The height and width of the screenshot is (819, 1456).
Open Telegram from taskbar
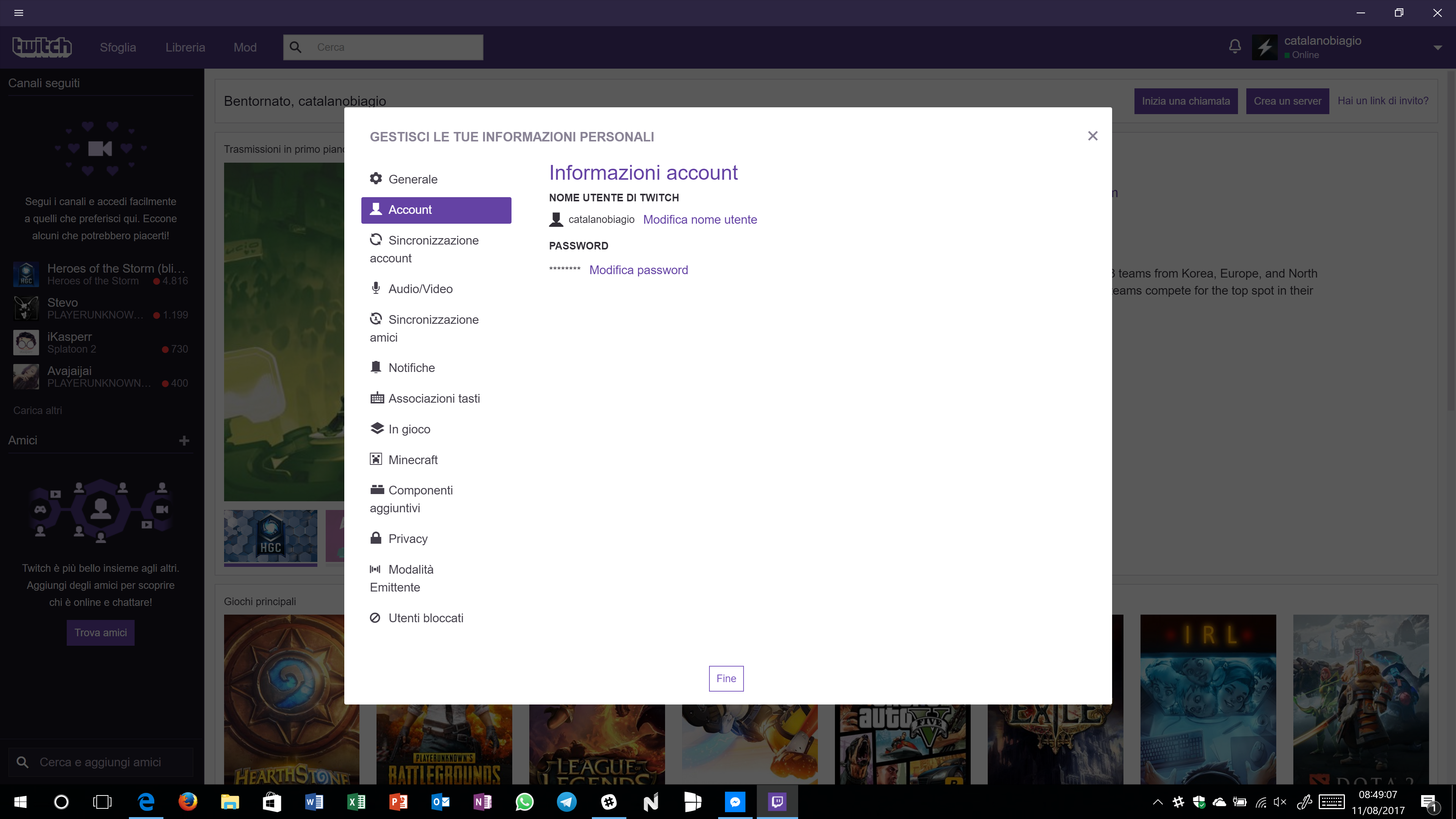(567, 802)
